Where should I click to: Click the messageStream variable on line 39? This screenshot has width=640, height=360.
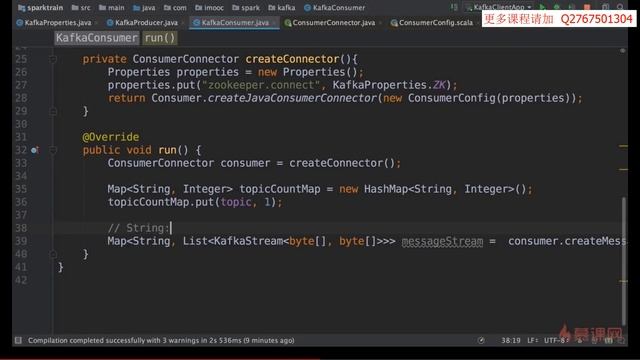tap(442, 241)
